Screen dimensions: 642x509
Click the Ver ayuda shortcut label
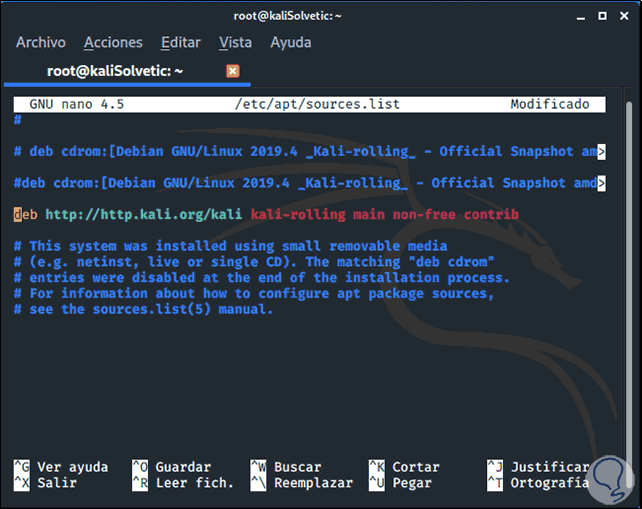click(x=72, y=467)
